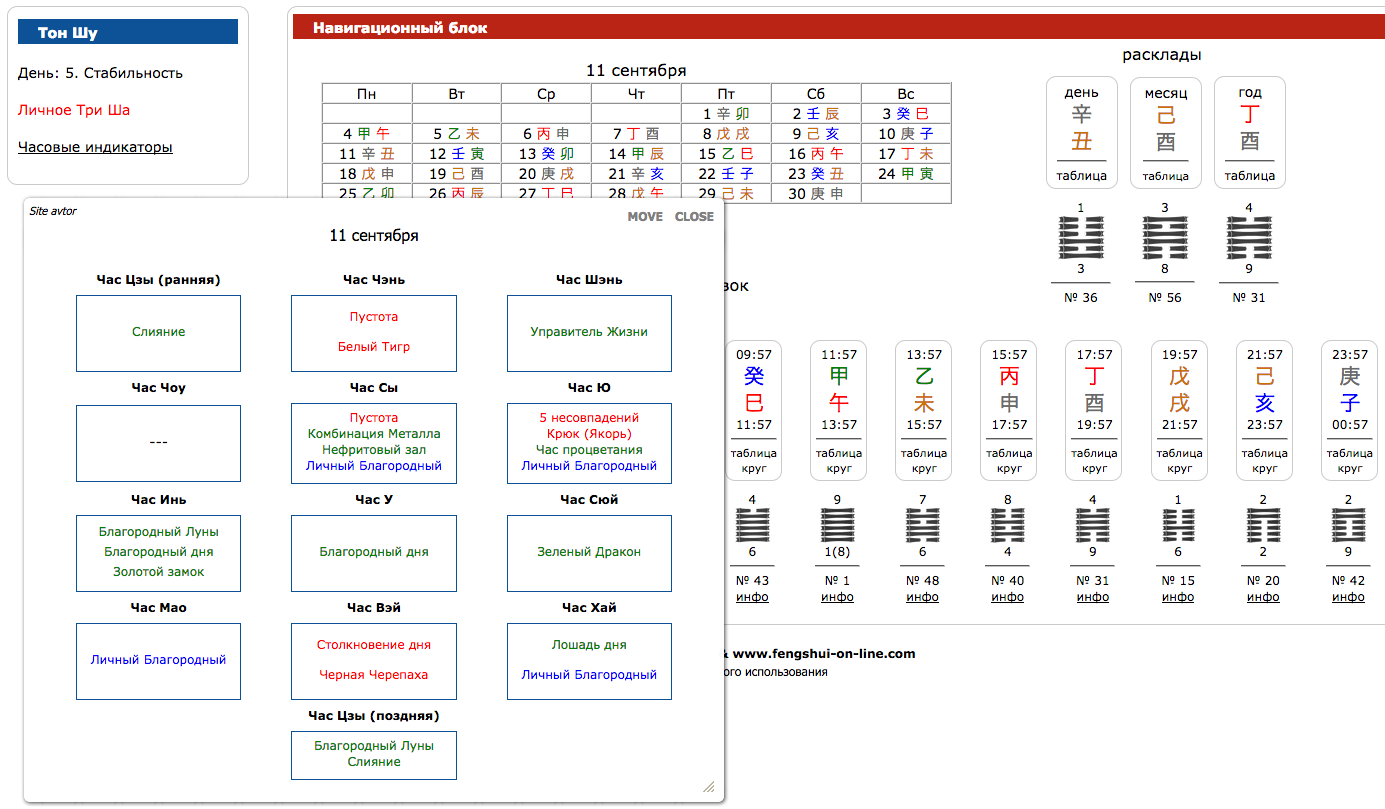1385x809 pixels.
Task: Click hexagram № 43 under 09:57 column
Action: tap(752, 526)
